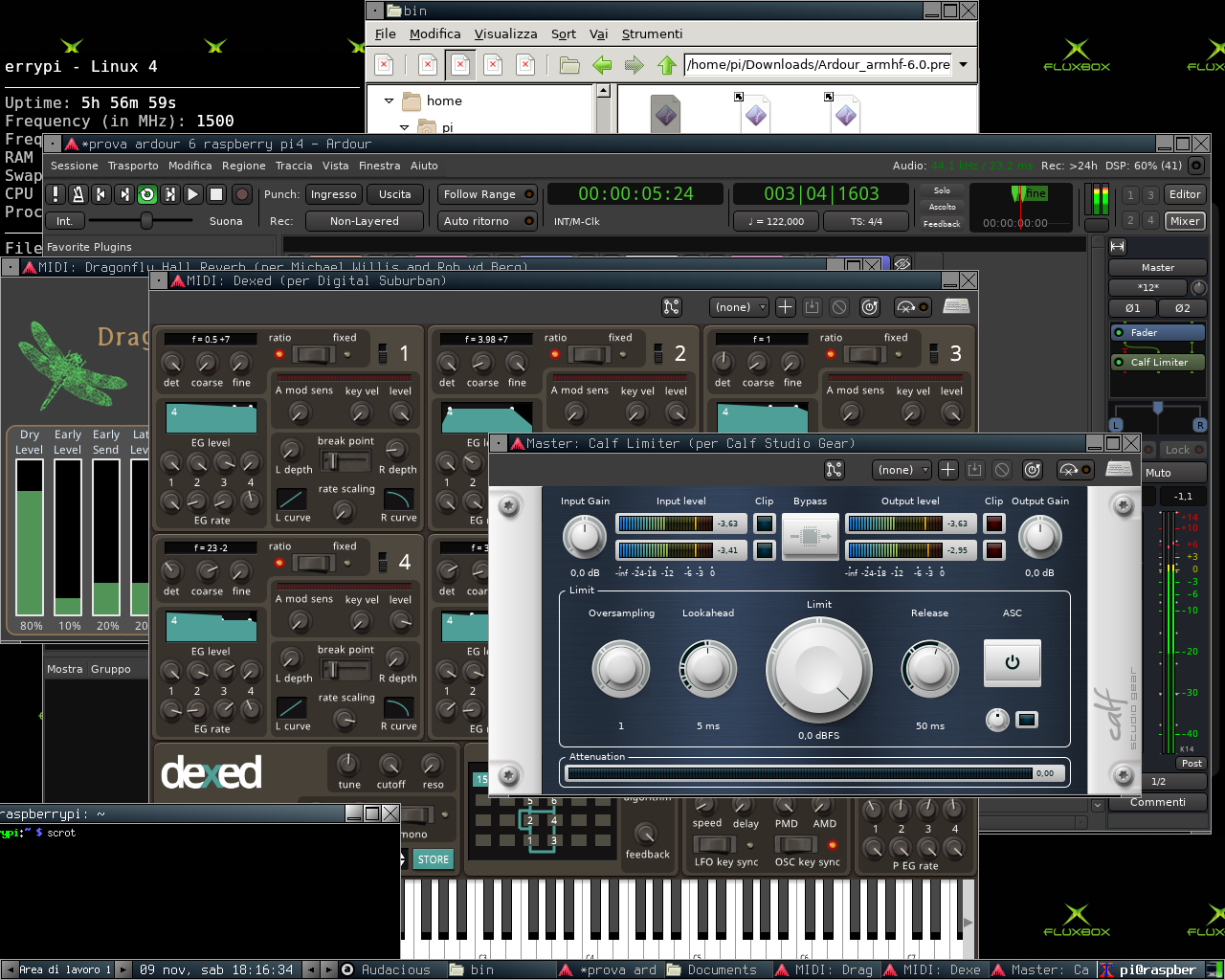Open pin management icon in Calf Limiter window
This screenshot has width=1225, height=980.
(x=835, y=470)
